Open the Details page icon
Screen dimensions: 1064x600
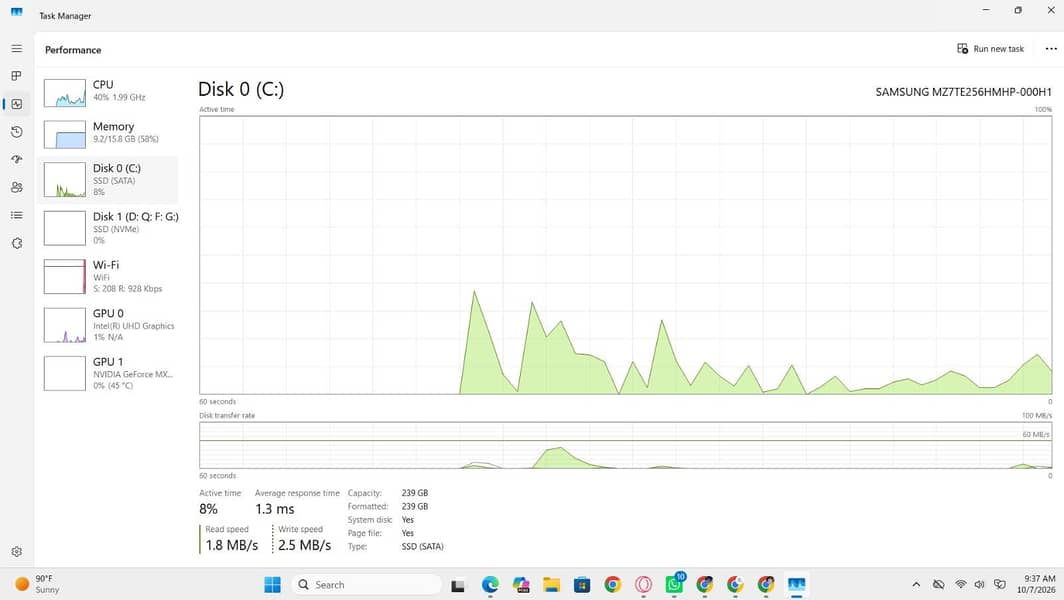(17, 215)
